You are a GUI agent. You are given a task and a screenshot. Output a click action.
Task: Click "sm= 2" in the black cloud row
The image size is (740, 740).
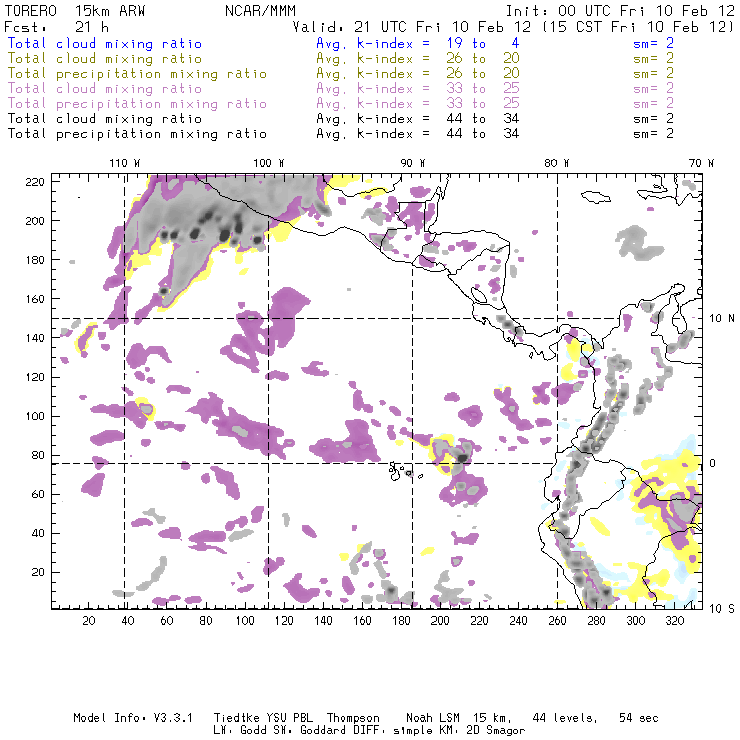(x=654, y=118)
